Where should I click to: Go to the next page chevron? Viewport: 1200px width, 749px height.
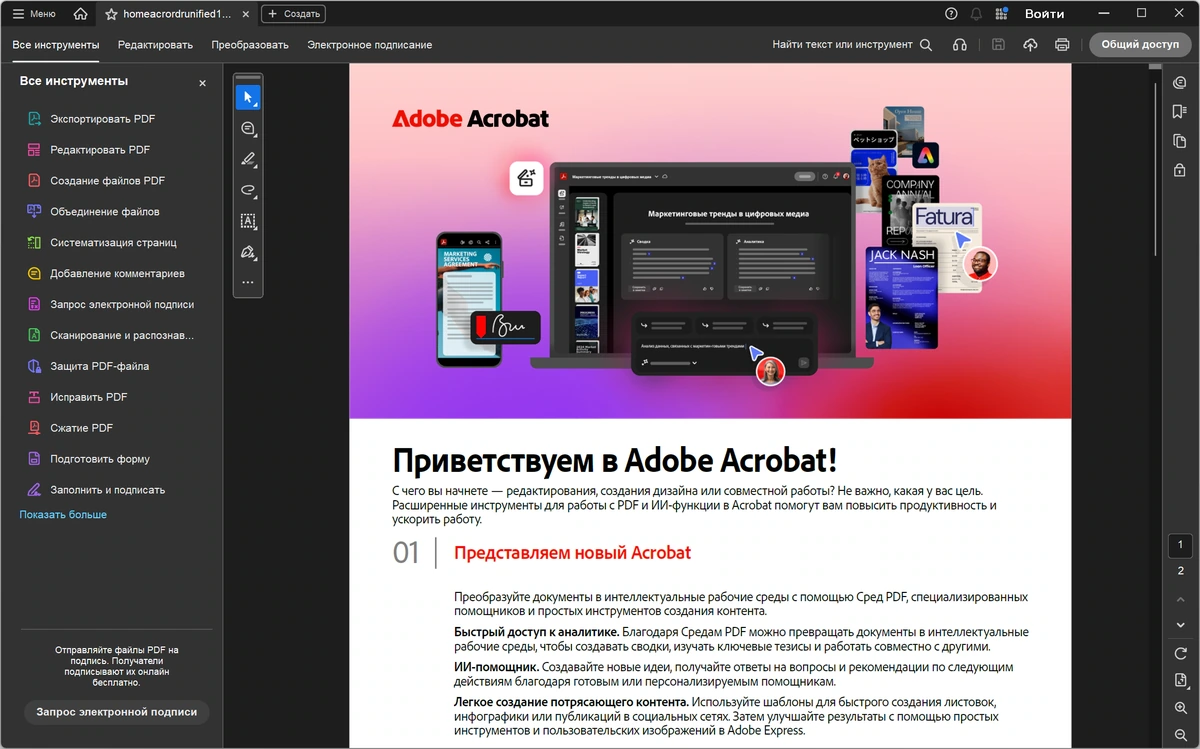click(x=1181, y=624)
